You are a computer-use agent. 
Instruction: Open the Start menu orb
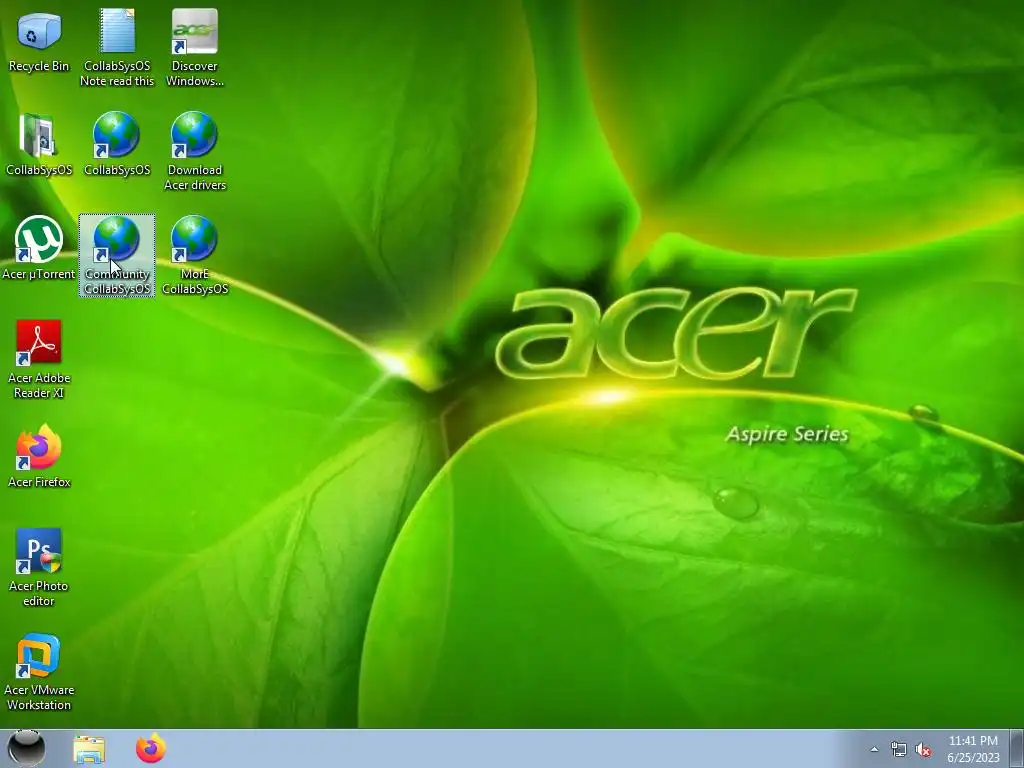(x=26, y=748)
